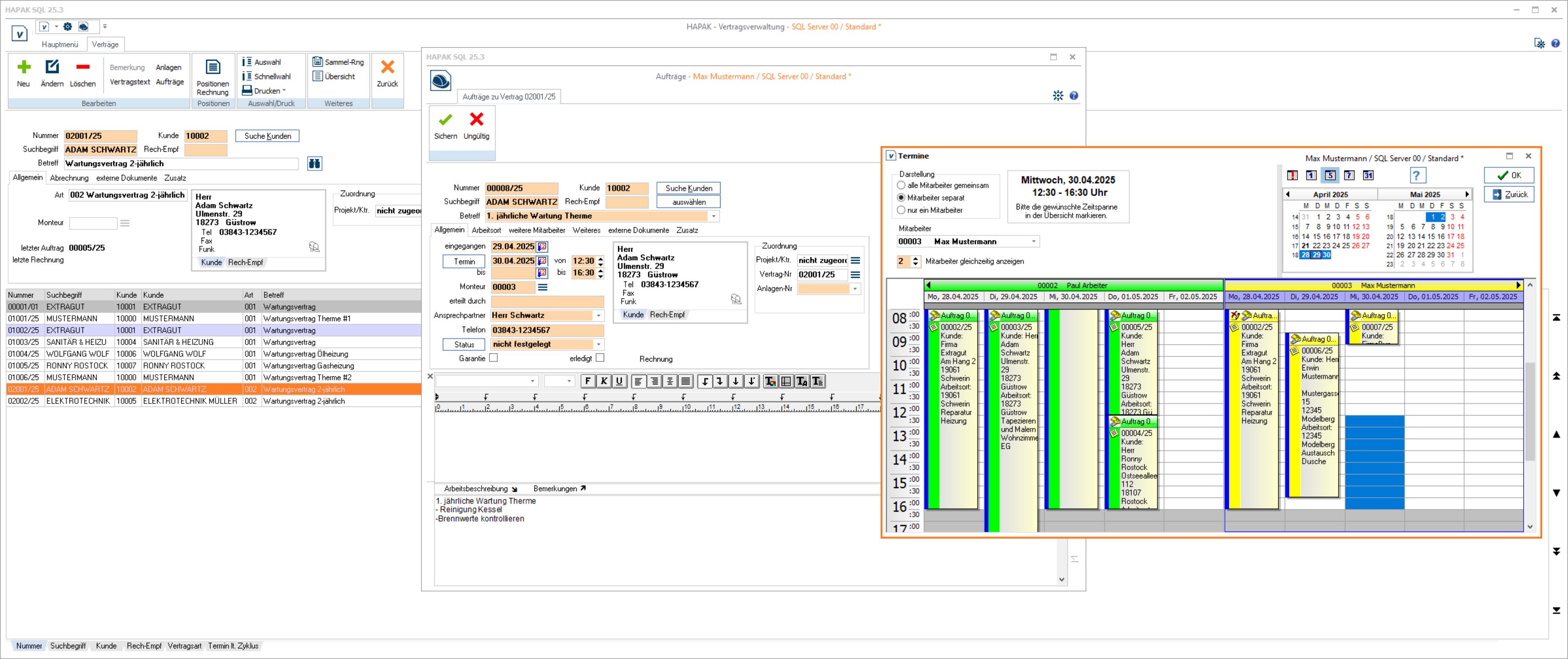Open calendar picker next to eingegangen date
The width and height of the screenshot is (1568, 659).
click(x=542, y=247)
